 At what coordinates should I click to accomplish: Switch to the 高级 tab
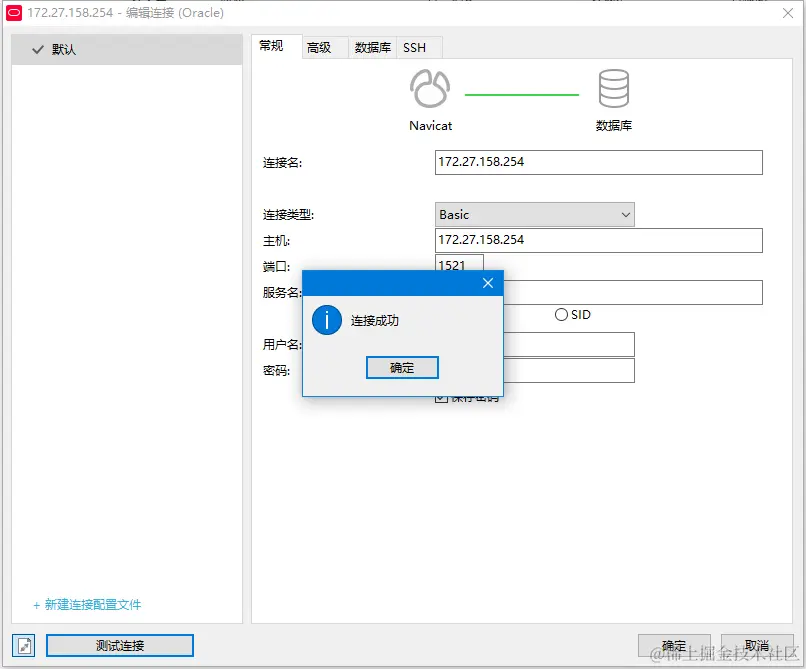(x=322, y=46)
